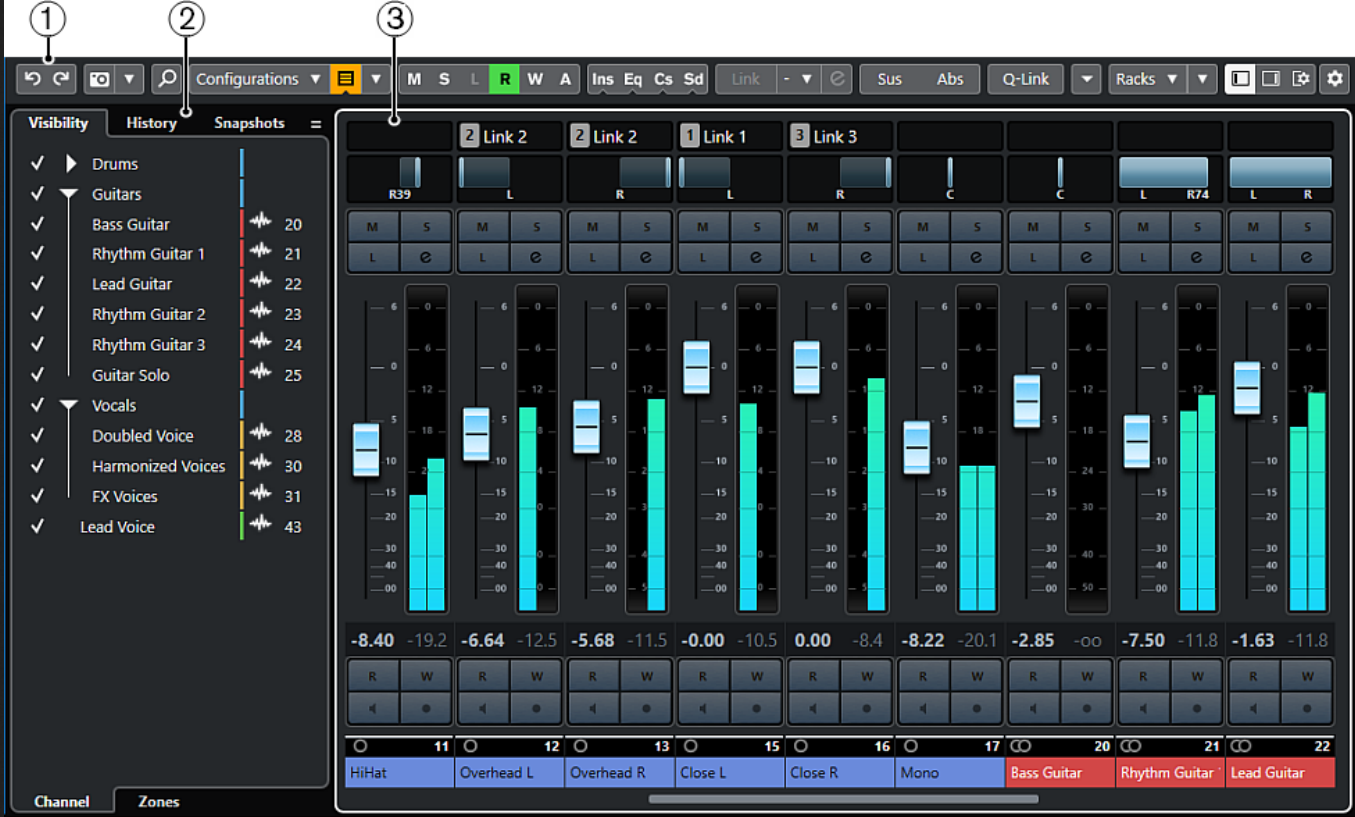This screenshot has width=1355, height=817.
Task: Click the horizontal scrollbar below channels
Action: (843, 799)
